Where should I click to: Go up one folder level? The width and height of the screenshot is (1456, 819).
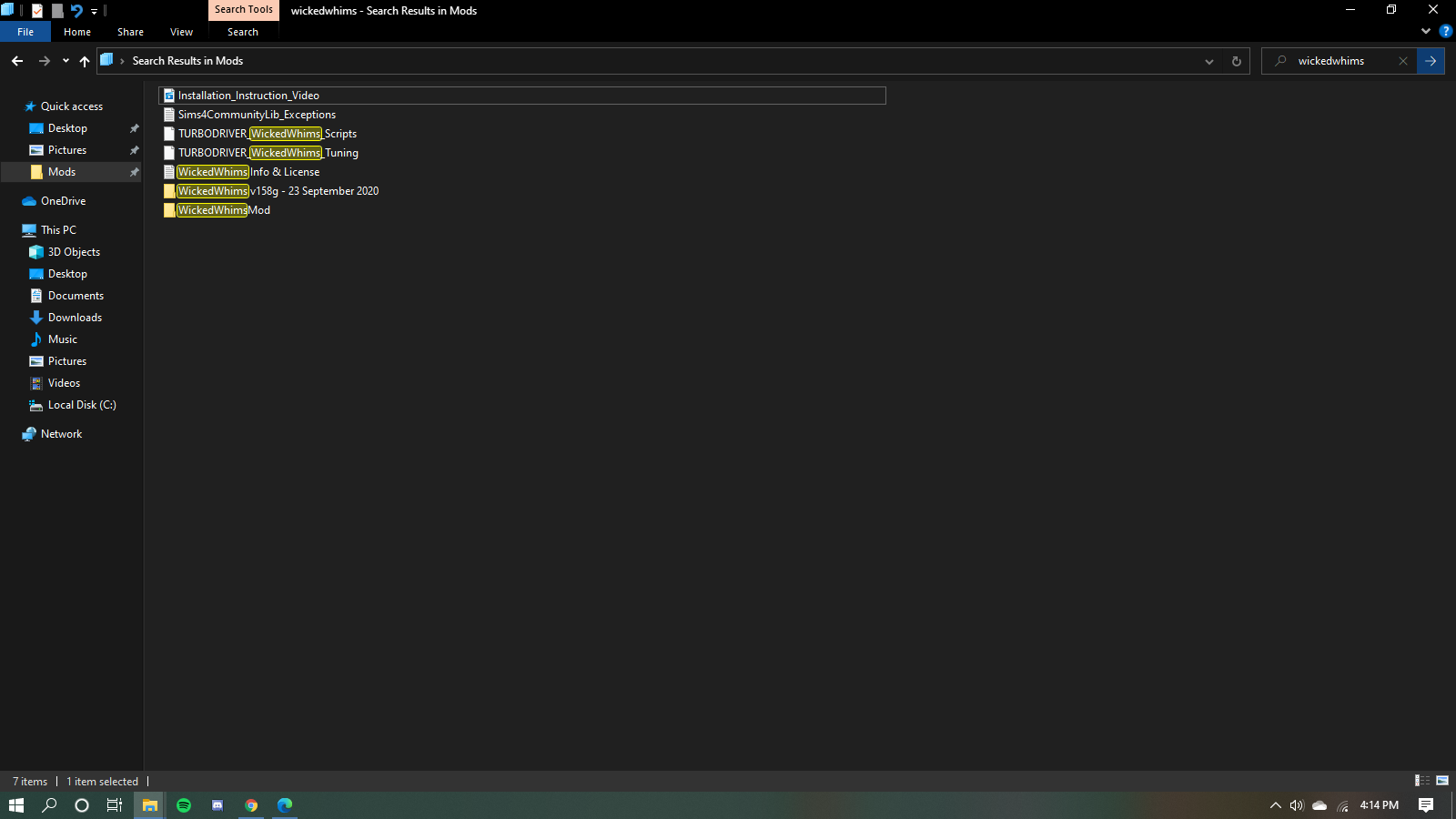click(85, 61)
